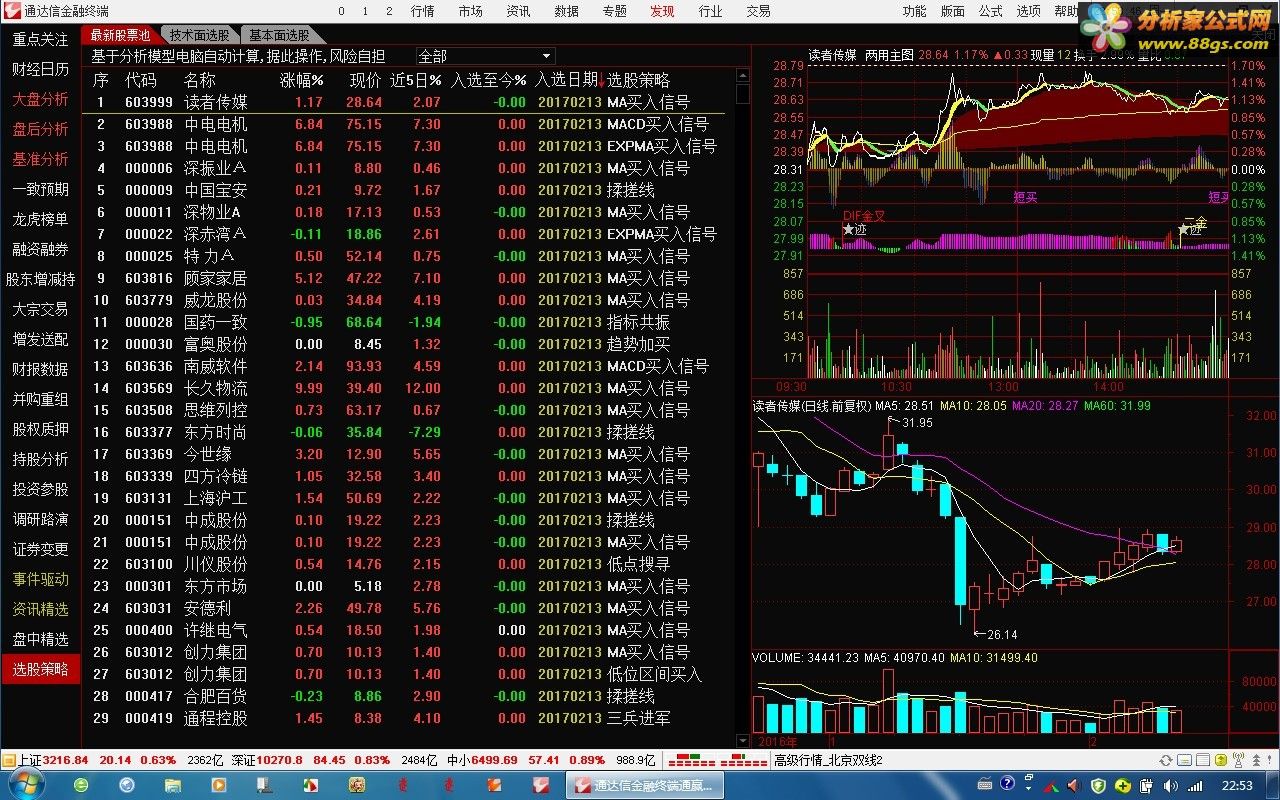Sort by 入选日期 column header
The height and width of the screenshot is (800, 1280).
tap(567, 80)
